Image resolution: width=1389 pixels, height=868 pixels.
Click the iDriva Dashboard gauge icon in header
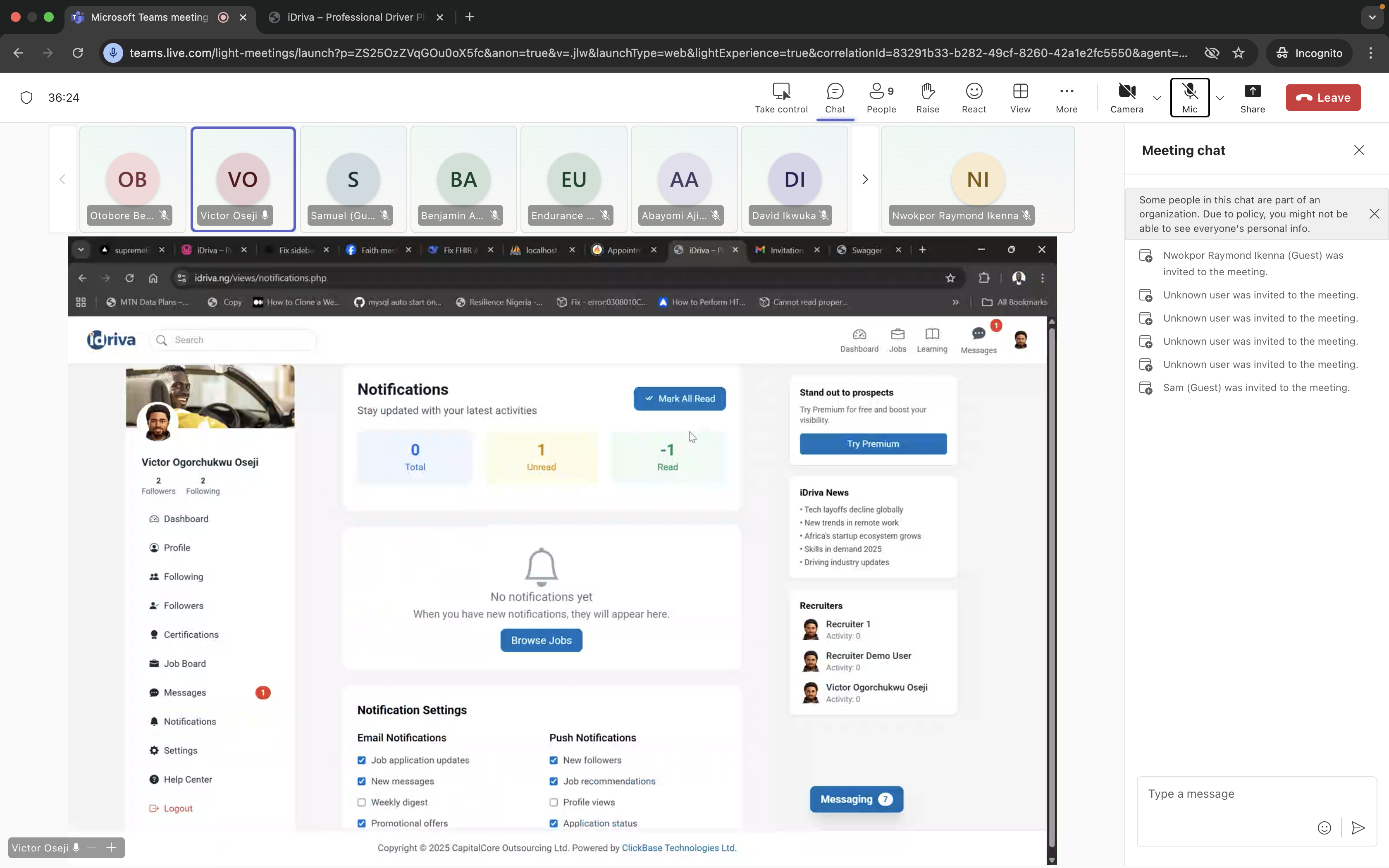click(x=859, y=335)
